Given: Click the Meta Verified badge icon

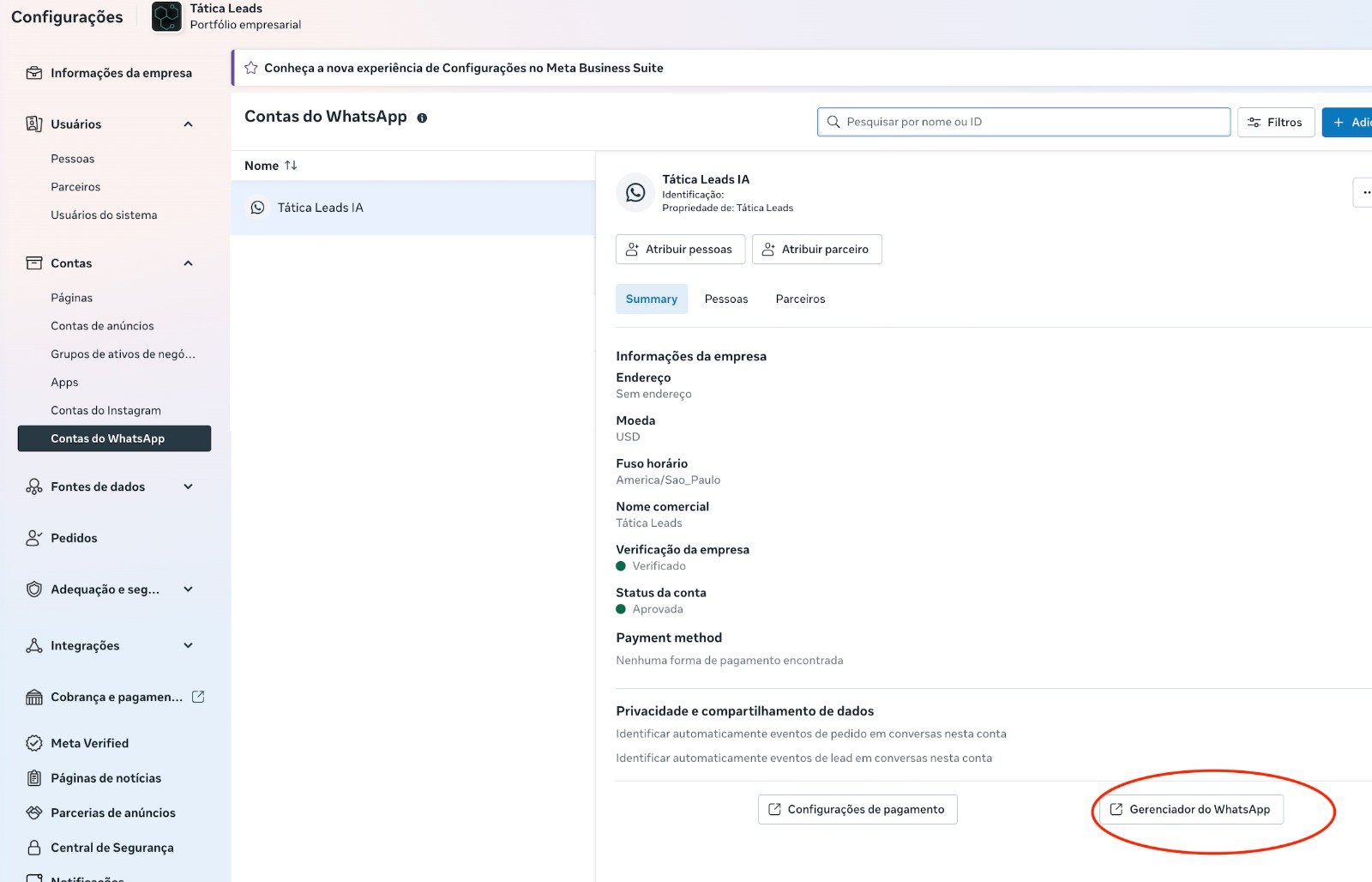Looking at the screenshot, I should [34, 743].
